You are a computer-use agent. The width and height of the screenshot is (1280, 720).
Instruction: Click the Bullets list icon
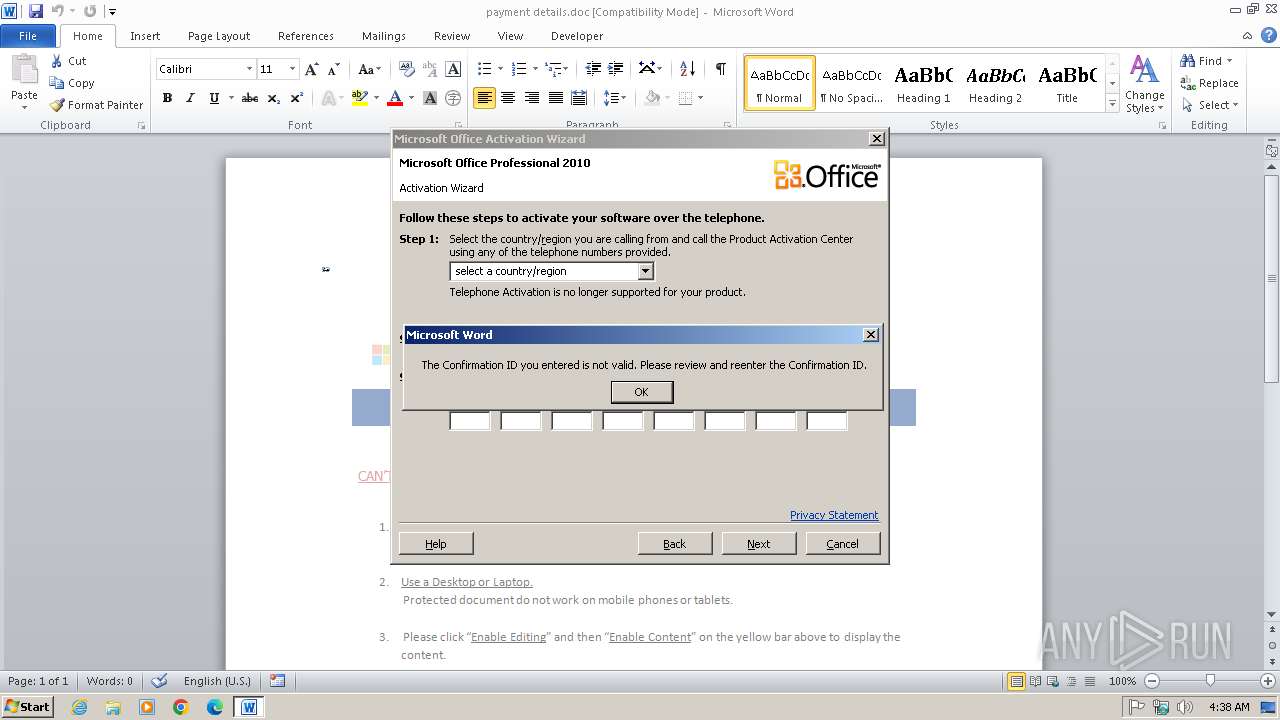(484, 69)
